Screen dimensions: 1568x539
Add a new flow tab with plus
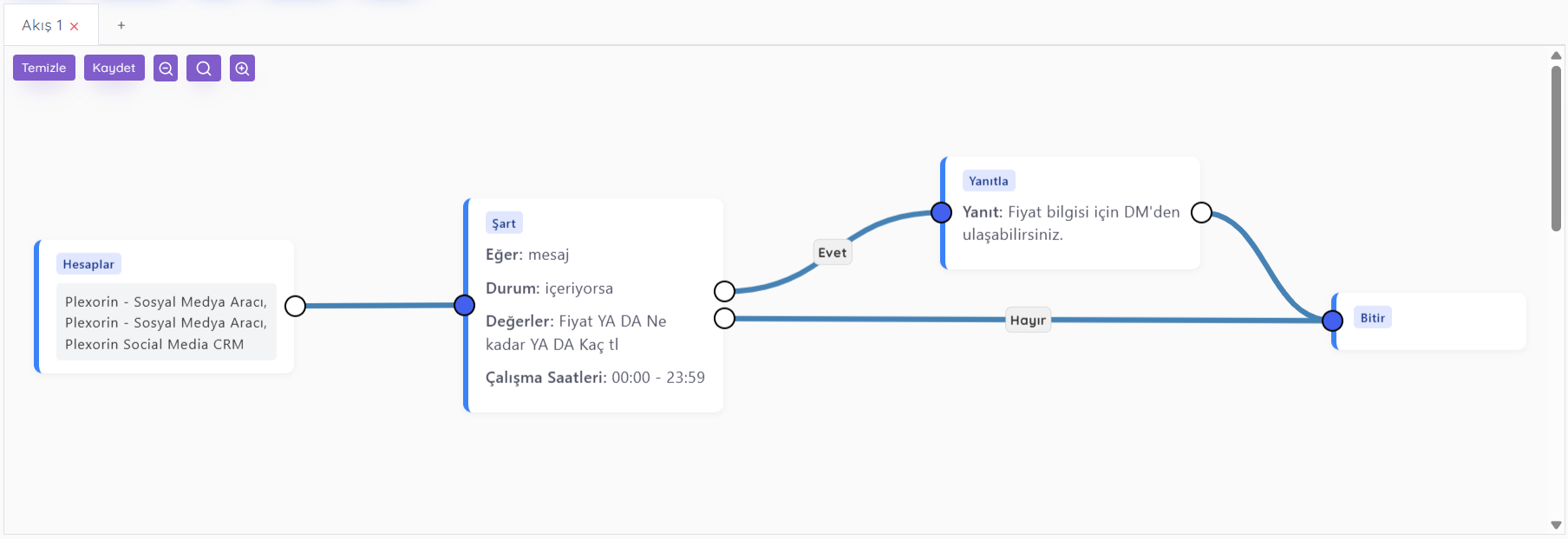[121, 25]
